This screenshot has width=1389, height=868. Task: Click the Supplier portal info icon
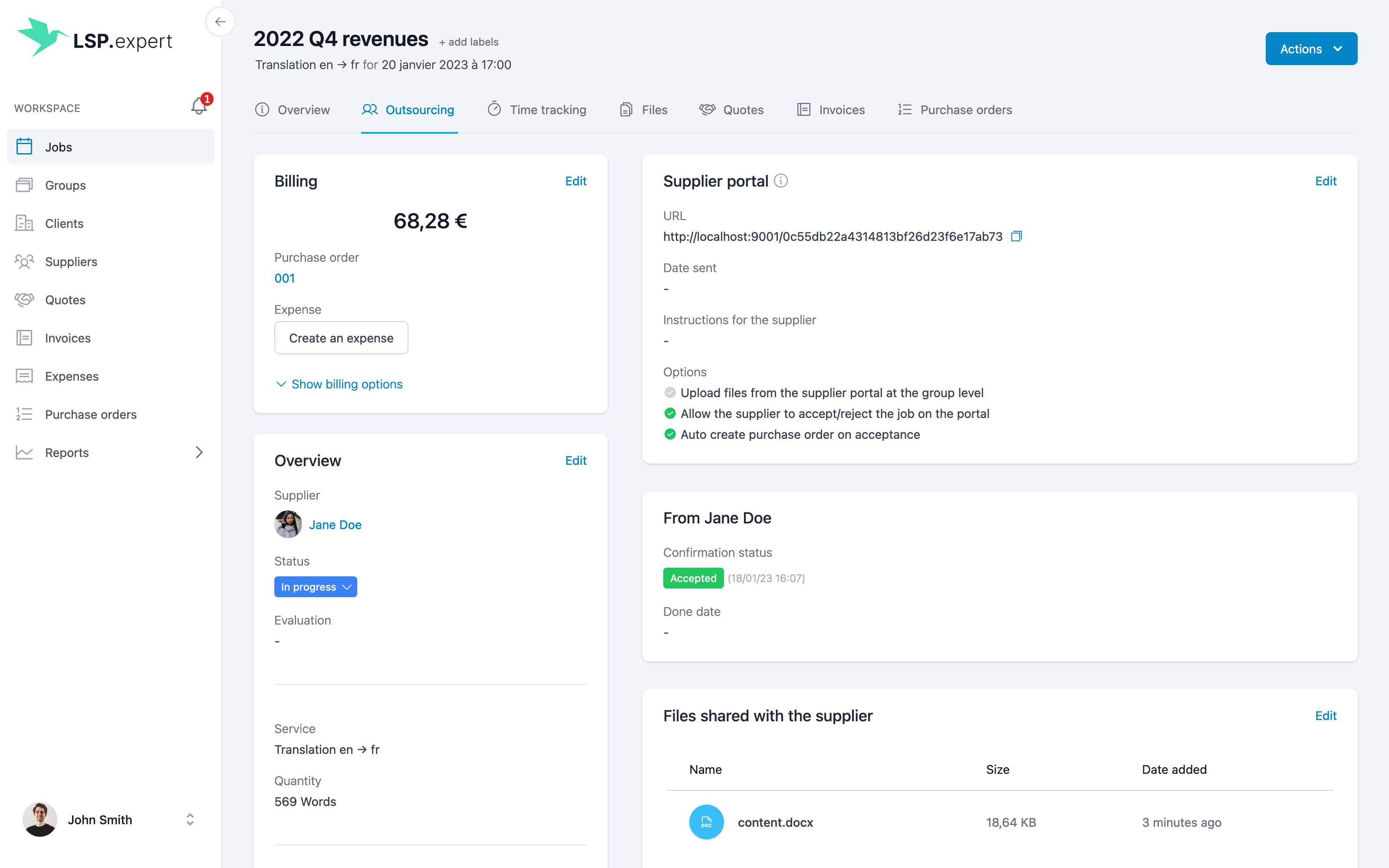pos(780,181)
